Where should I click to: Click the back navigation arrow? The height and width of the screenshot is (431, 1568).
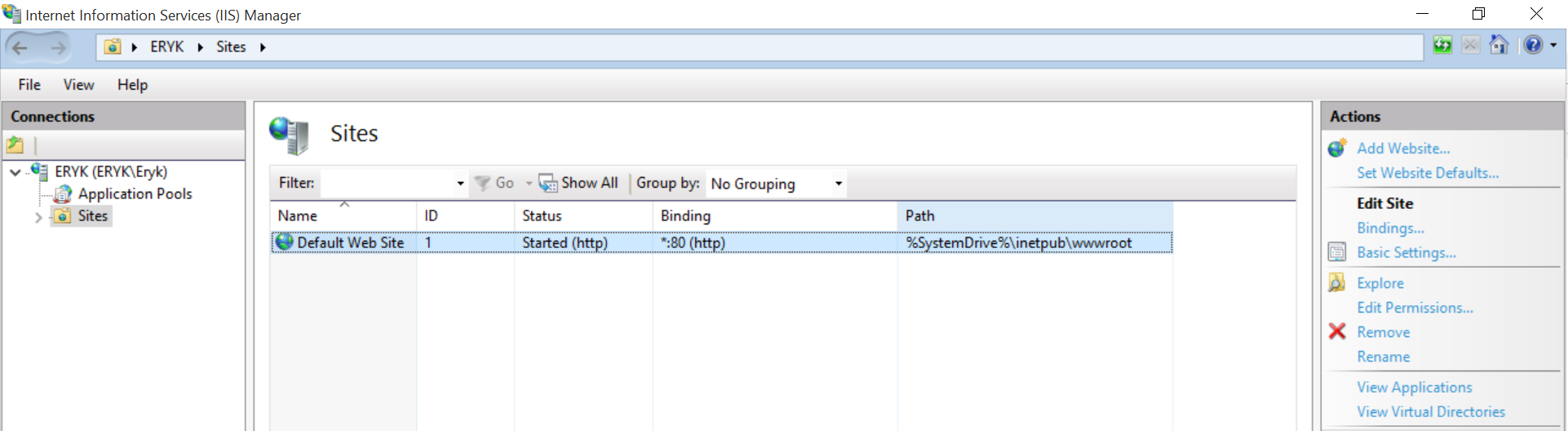20,47
